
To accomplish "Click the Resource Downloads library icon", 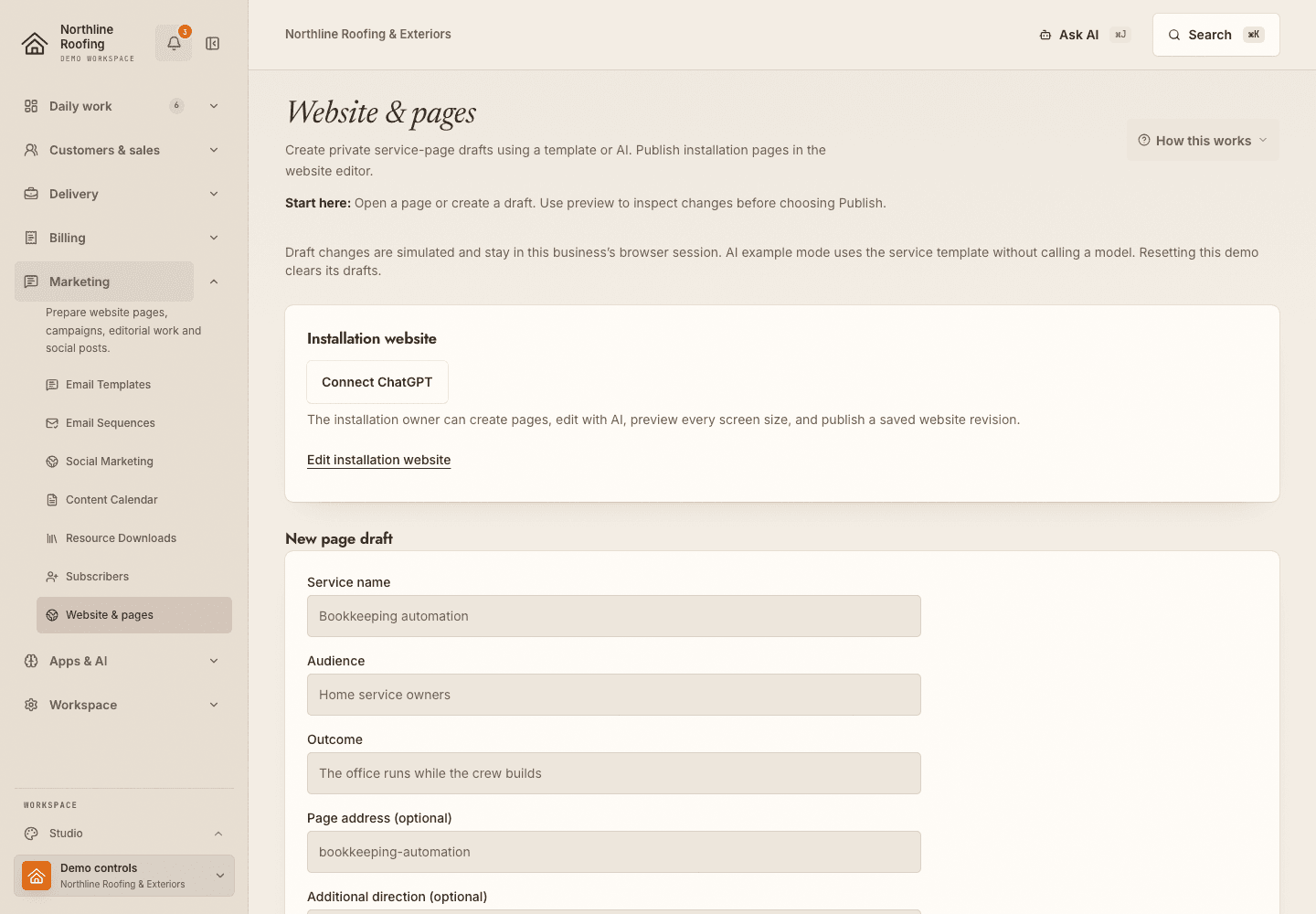I will coord(52,538).
